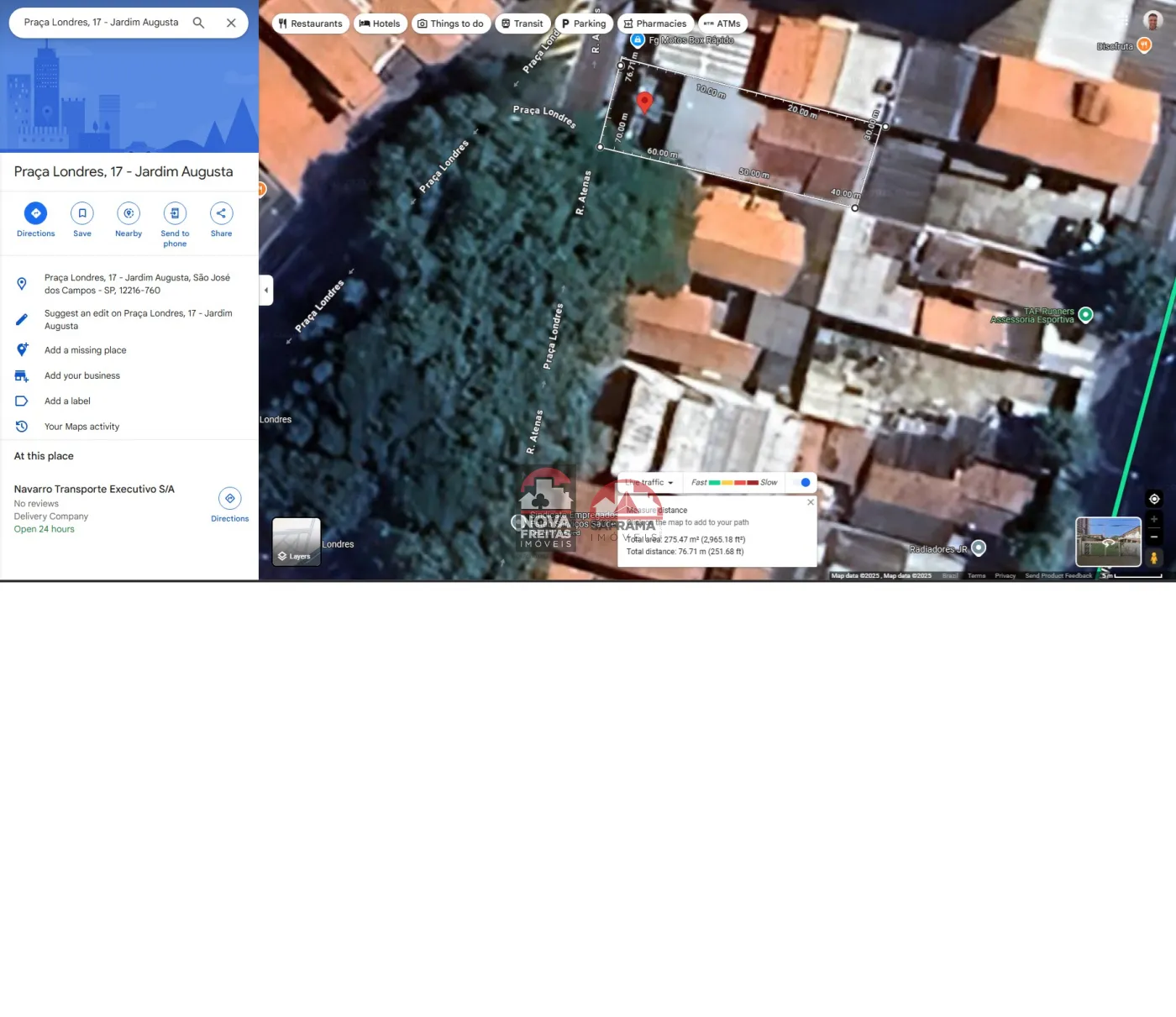
Task: Send this location to phone
Action: tap(175, 213)
